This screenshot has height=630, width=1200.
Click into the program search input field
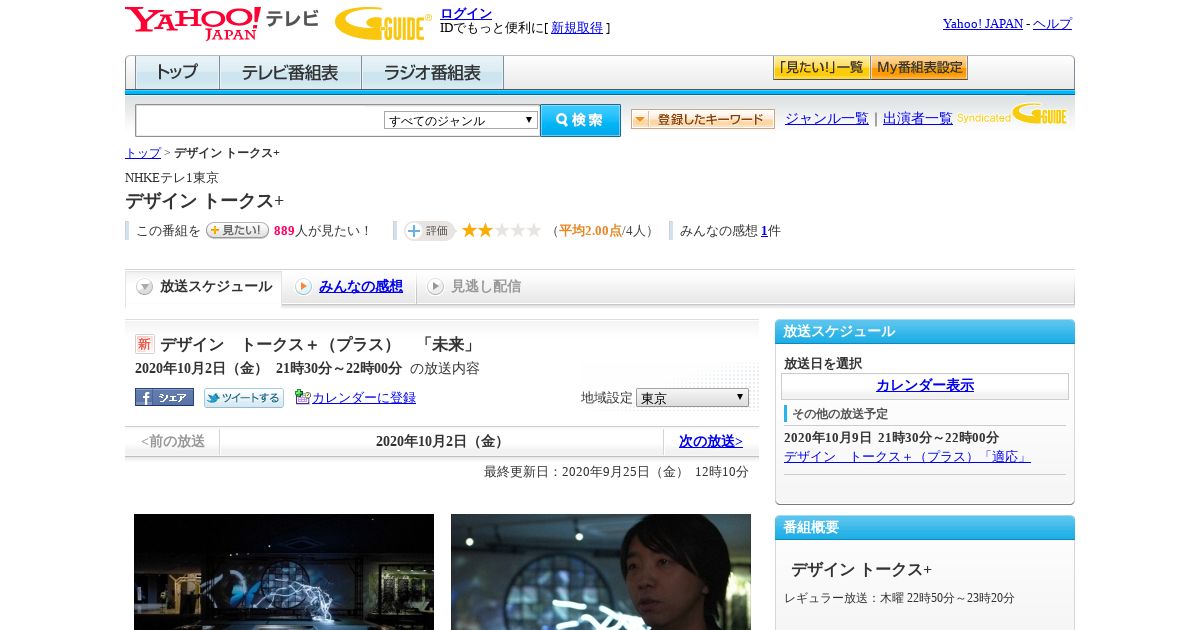point(260,120)
